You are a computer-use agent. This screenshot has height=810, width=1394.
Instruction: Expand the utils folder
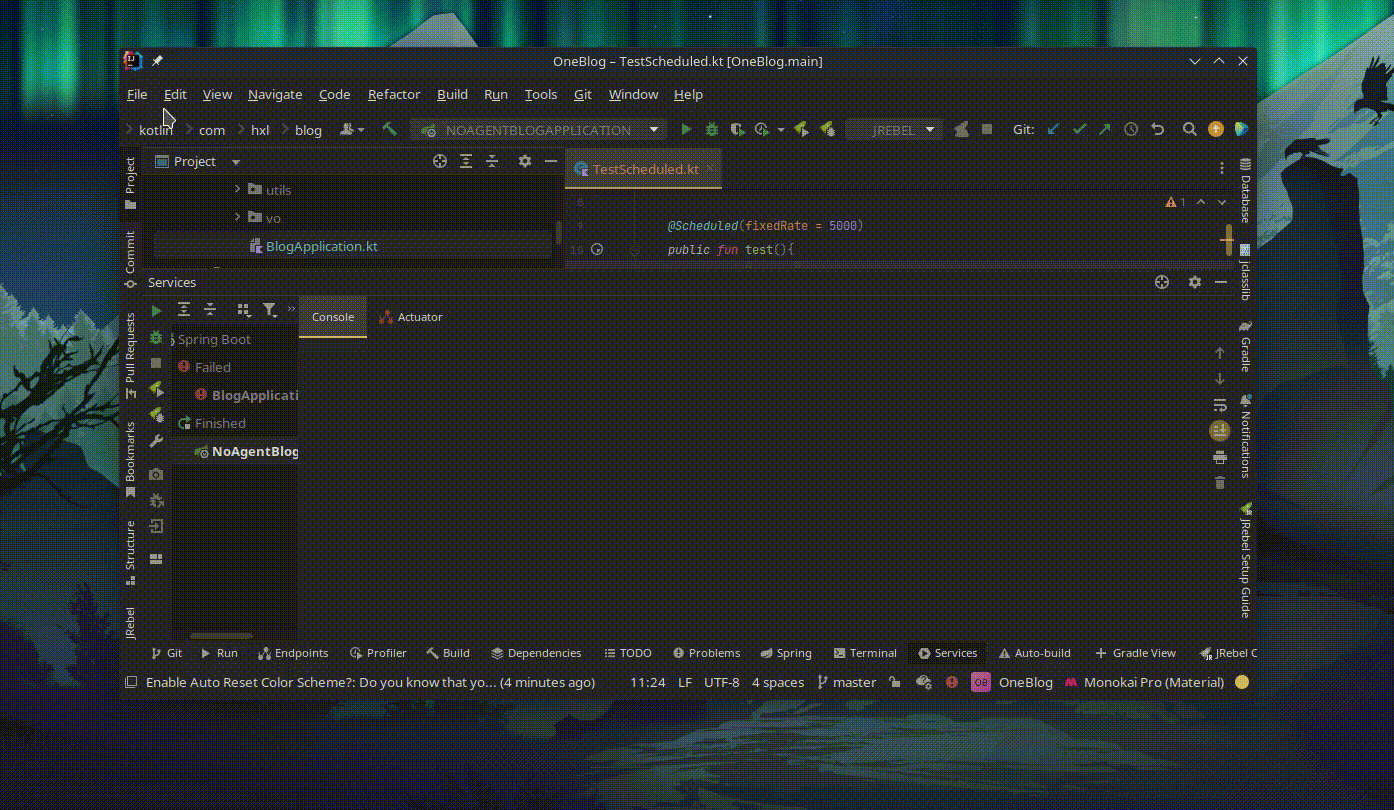(237, 189)
